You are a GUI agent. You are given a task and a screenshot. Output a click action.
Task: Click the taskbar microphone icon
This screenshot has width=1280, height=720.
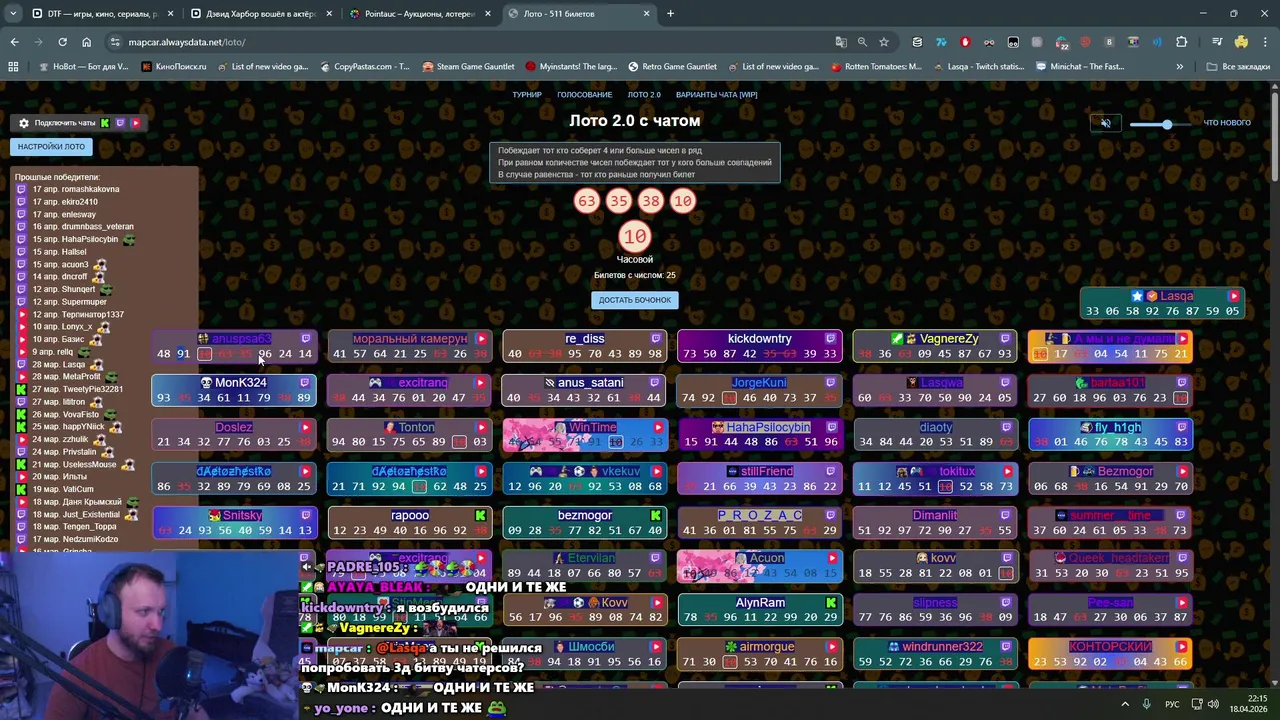click(1147, 704)
